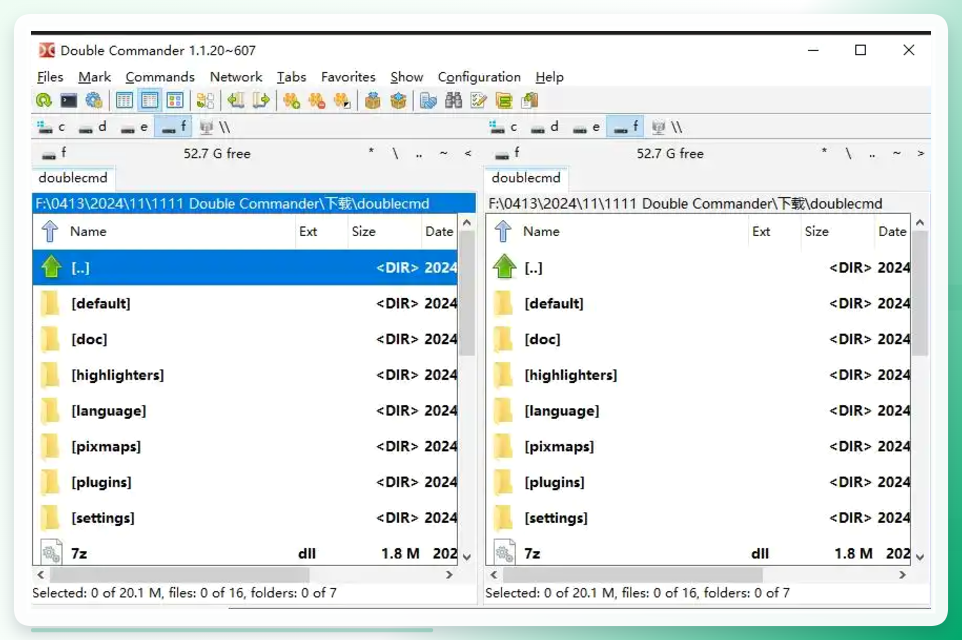Select drive f in left panel
Viewport: 962px width, 640px height.
click(174, 127)
